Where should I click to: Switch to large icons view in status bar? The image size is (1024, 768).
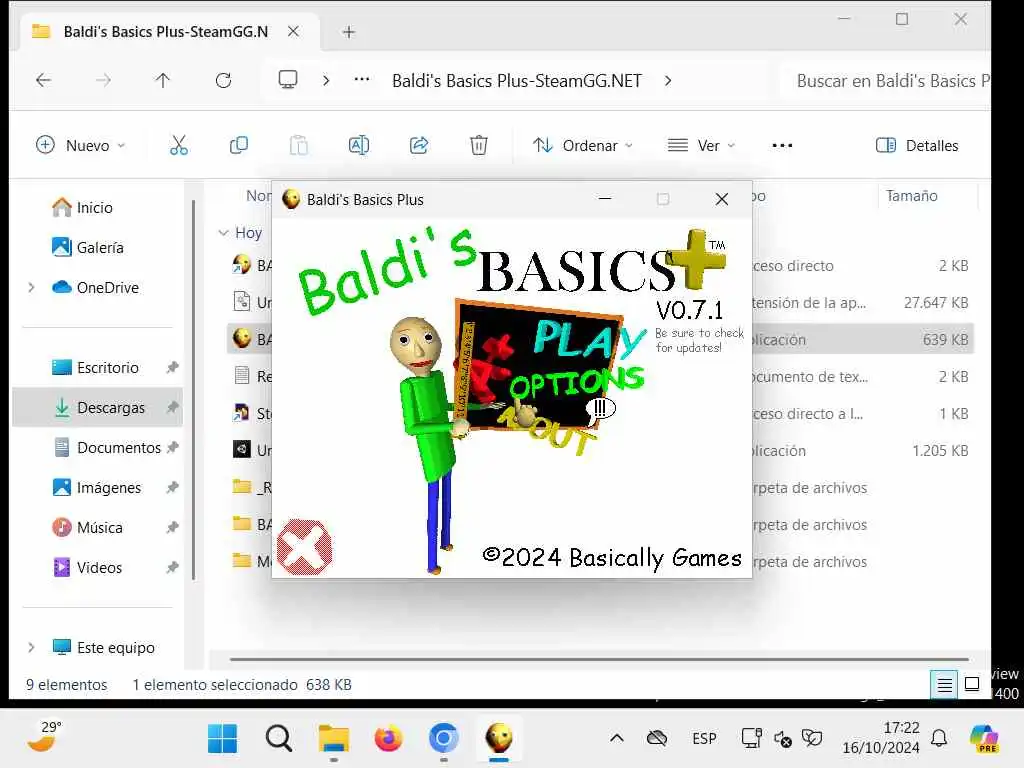pyautogui.click(x=972, y=684)
